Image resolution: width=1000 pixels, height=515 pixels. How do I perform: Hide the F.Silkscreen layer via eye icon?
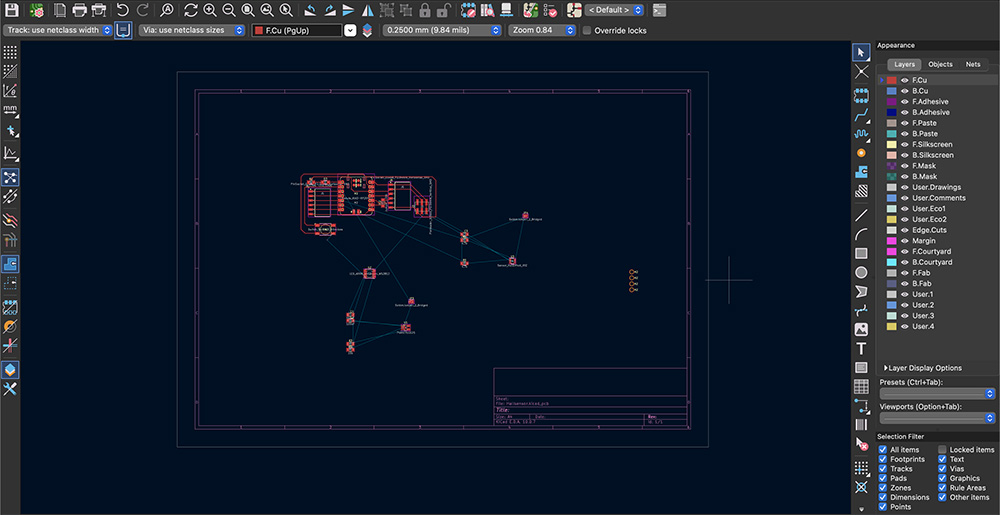click(x=904, y=145)
